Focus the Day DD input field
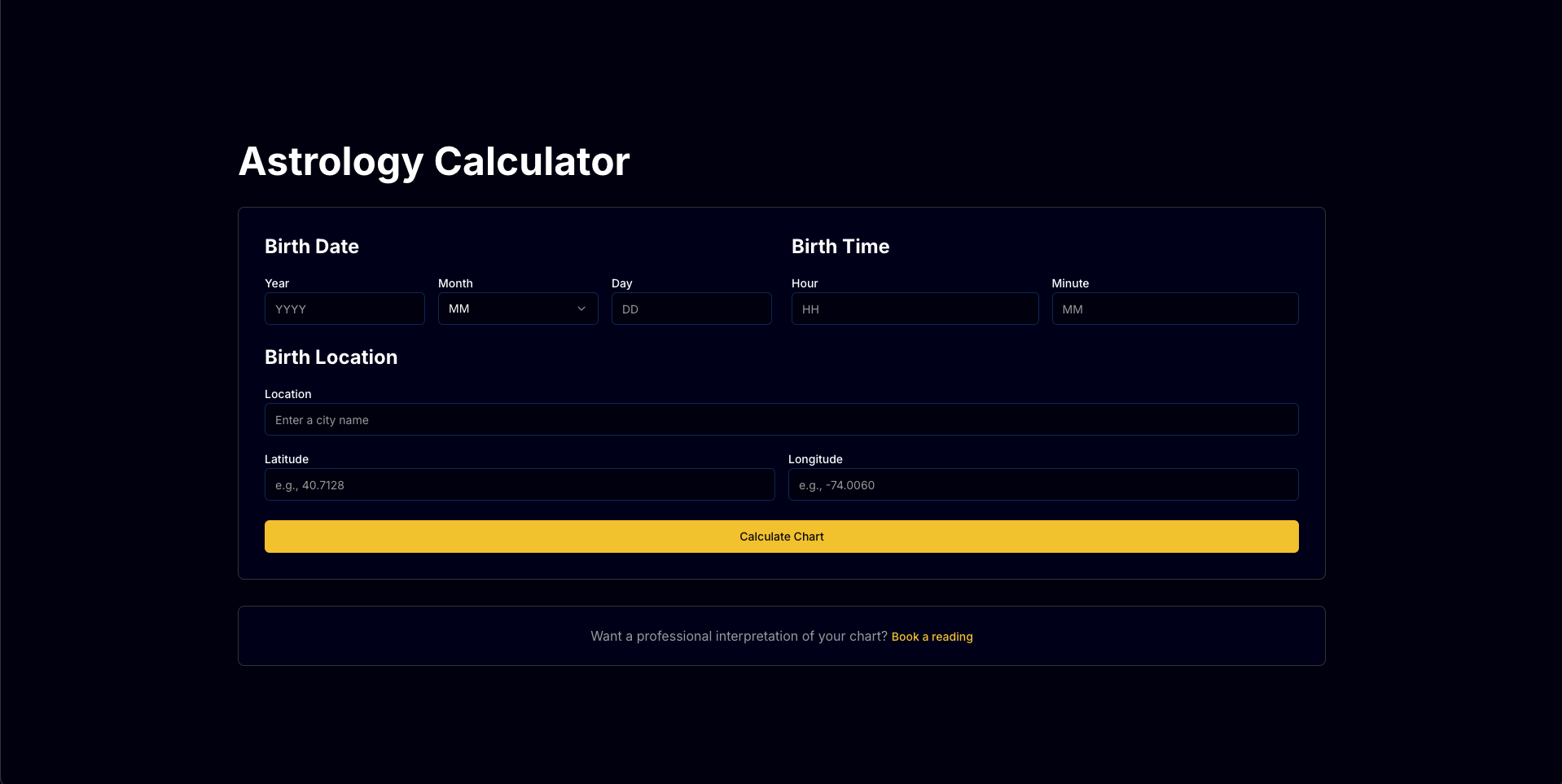The image size is (1562, 784). [691, 309]
